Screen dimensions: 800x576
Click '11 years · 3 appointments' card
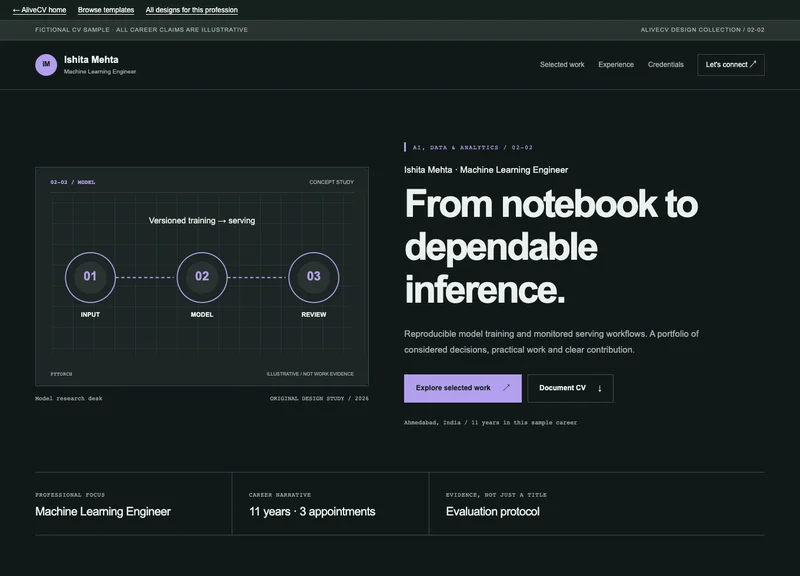pos(331,504)
